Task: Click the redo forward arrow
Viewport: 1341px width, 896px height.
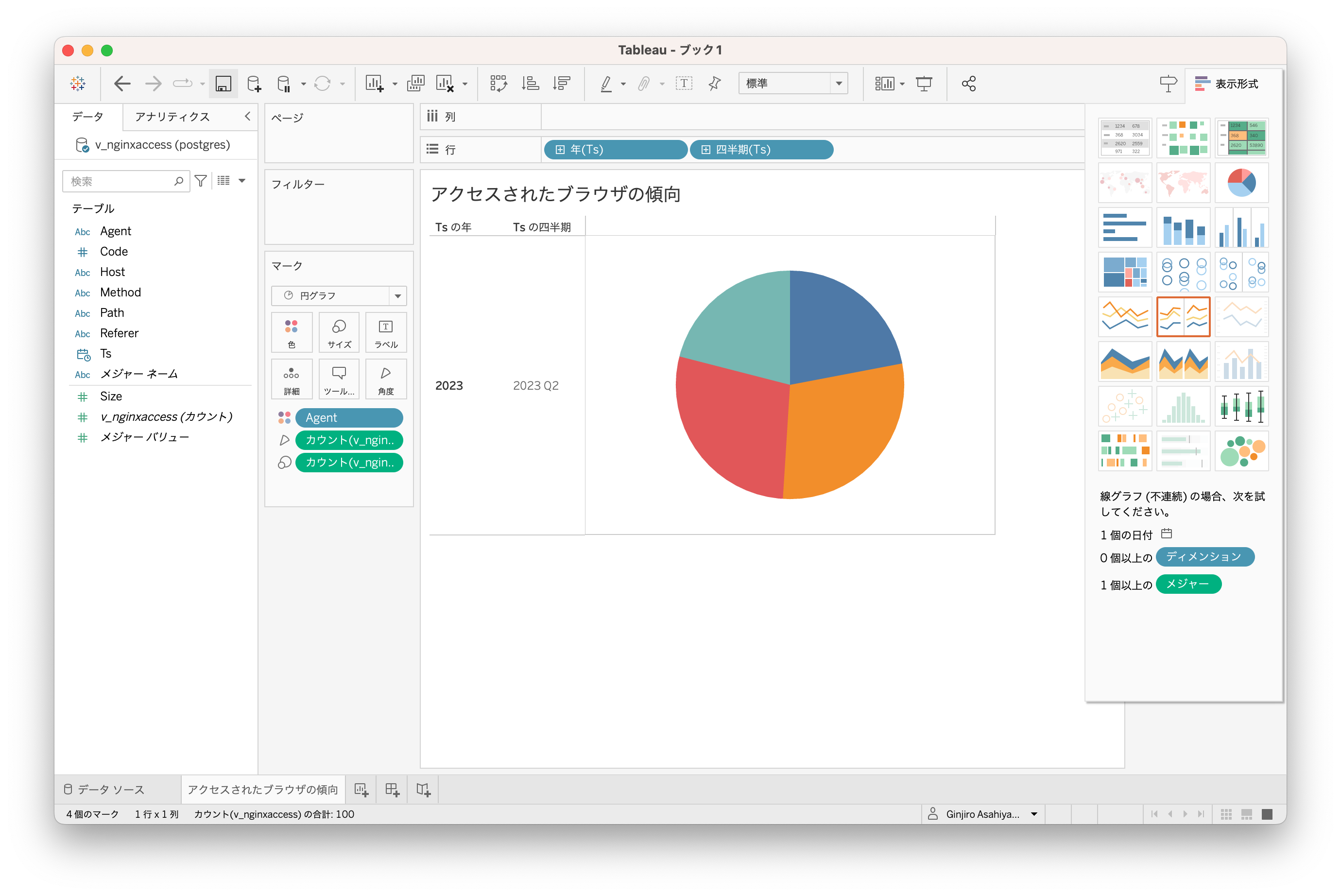Action: (153, 84)
